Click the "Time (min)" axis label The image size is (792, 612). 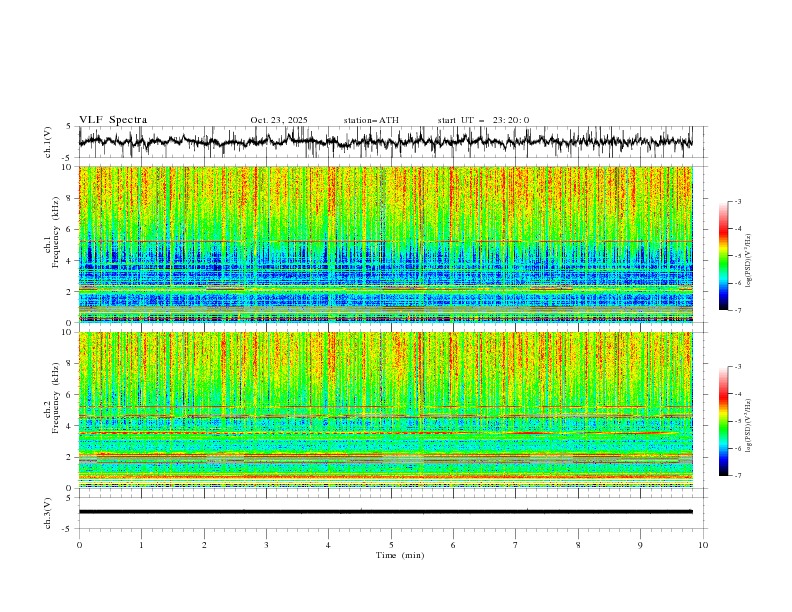400,555
